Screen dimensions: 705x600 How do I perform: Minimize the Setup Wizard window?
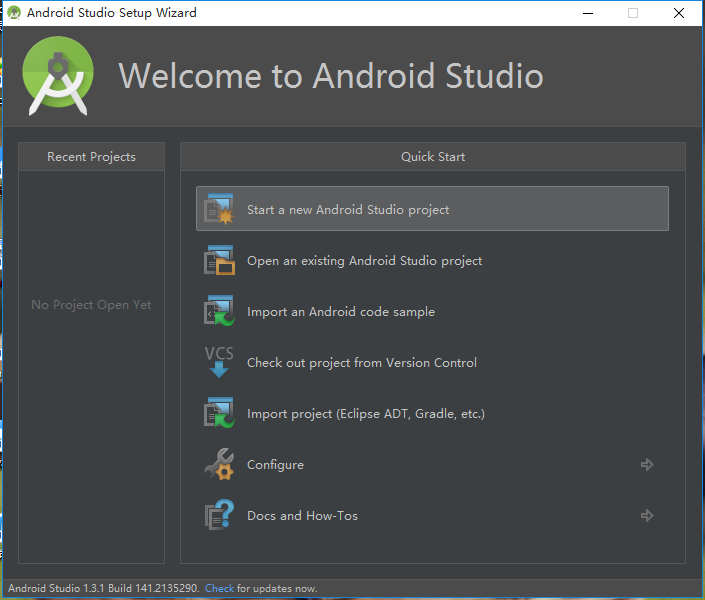pyautogui.click(x=588, y=13)
